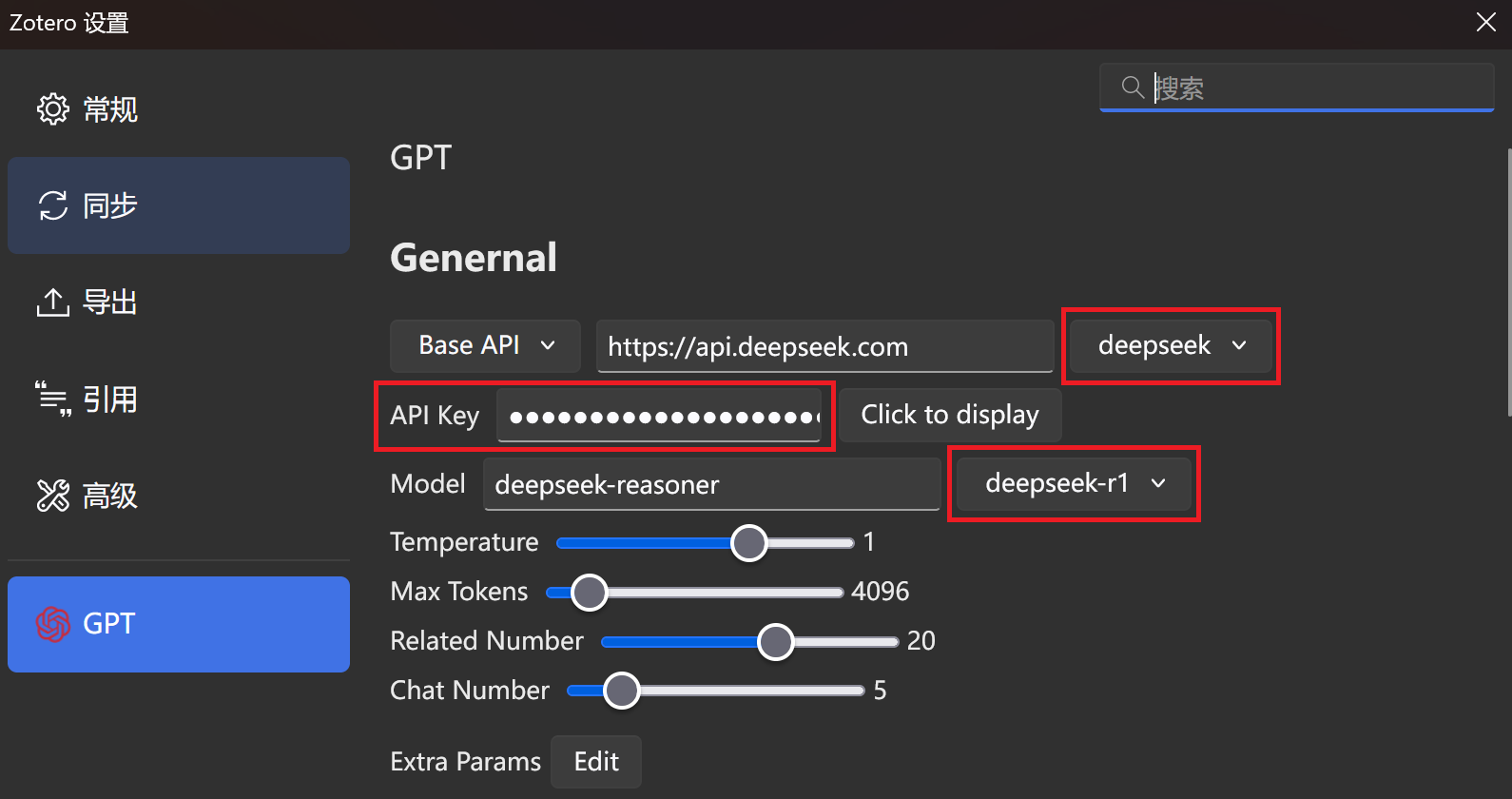
Task: Click the Chat Number slider handle
Action: [622, 690]
